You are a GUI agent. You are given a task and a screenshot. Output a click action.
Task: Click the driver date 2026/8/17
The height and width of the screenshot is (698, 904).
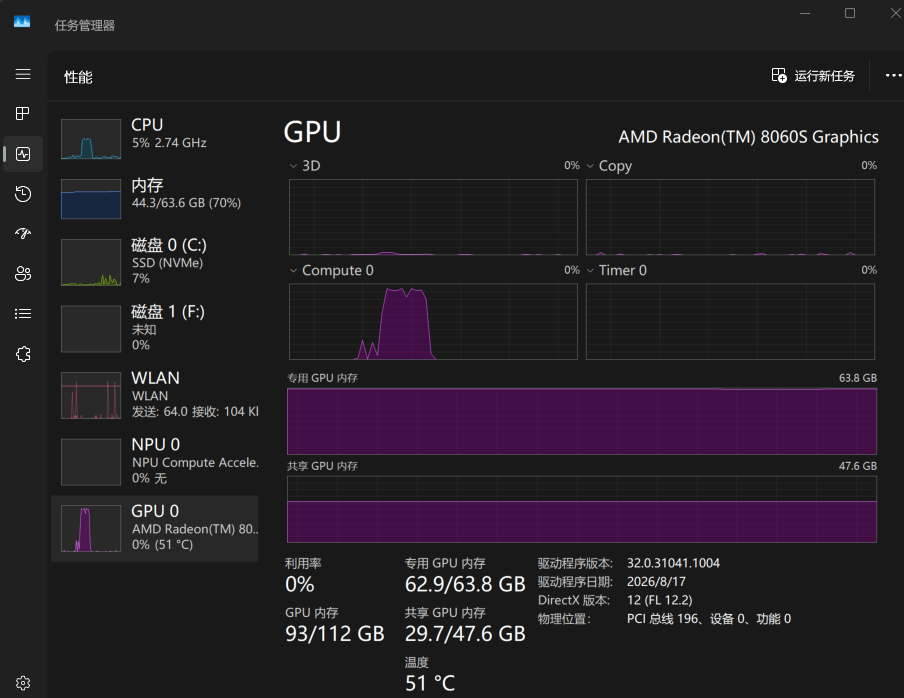pyautogui.click(x=656, y=582)
